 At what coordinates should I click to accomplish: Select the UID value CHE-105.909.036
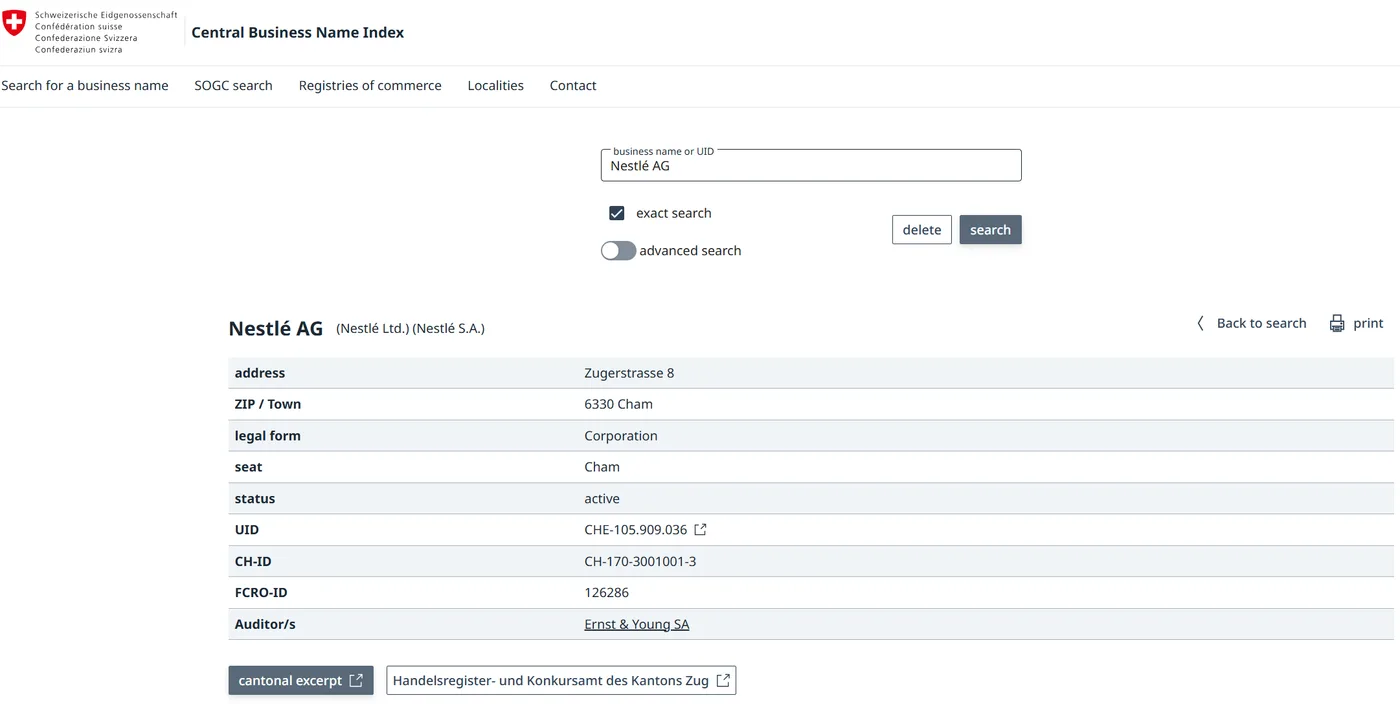tap(636, 530)
